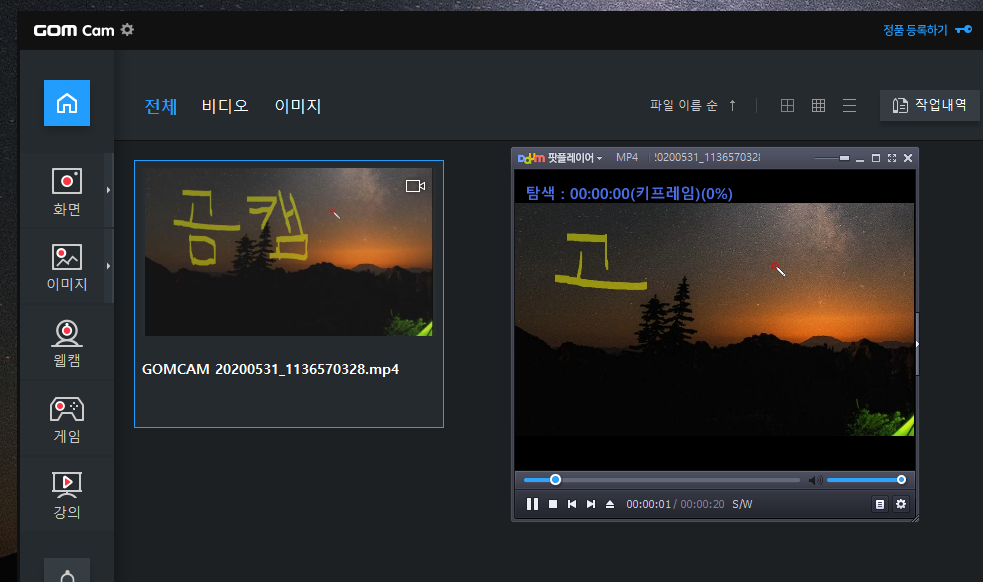Viewport: 983px width, 582px height.
Task: Mute the PotPlayer volume speaker icon
Action: [815, 480]
